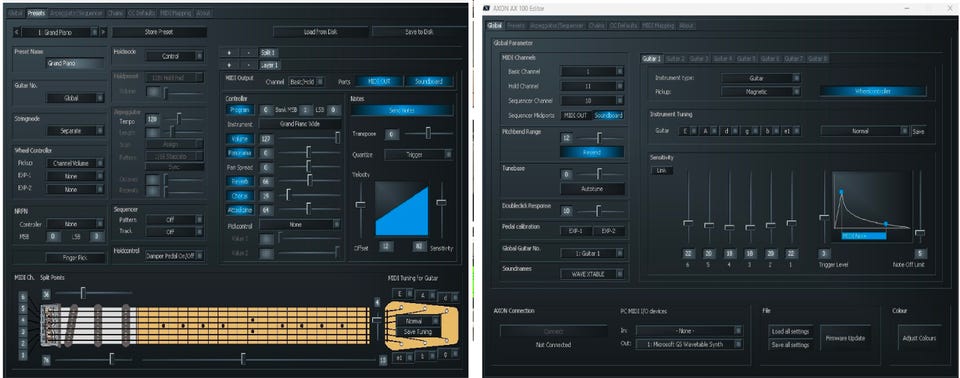Click the Finger Pick button
Viewport: 960px width, 378px height.
76,258
